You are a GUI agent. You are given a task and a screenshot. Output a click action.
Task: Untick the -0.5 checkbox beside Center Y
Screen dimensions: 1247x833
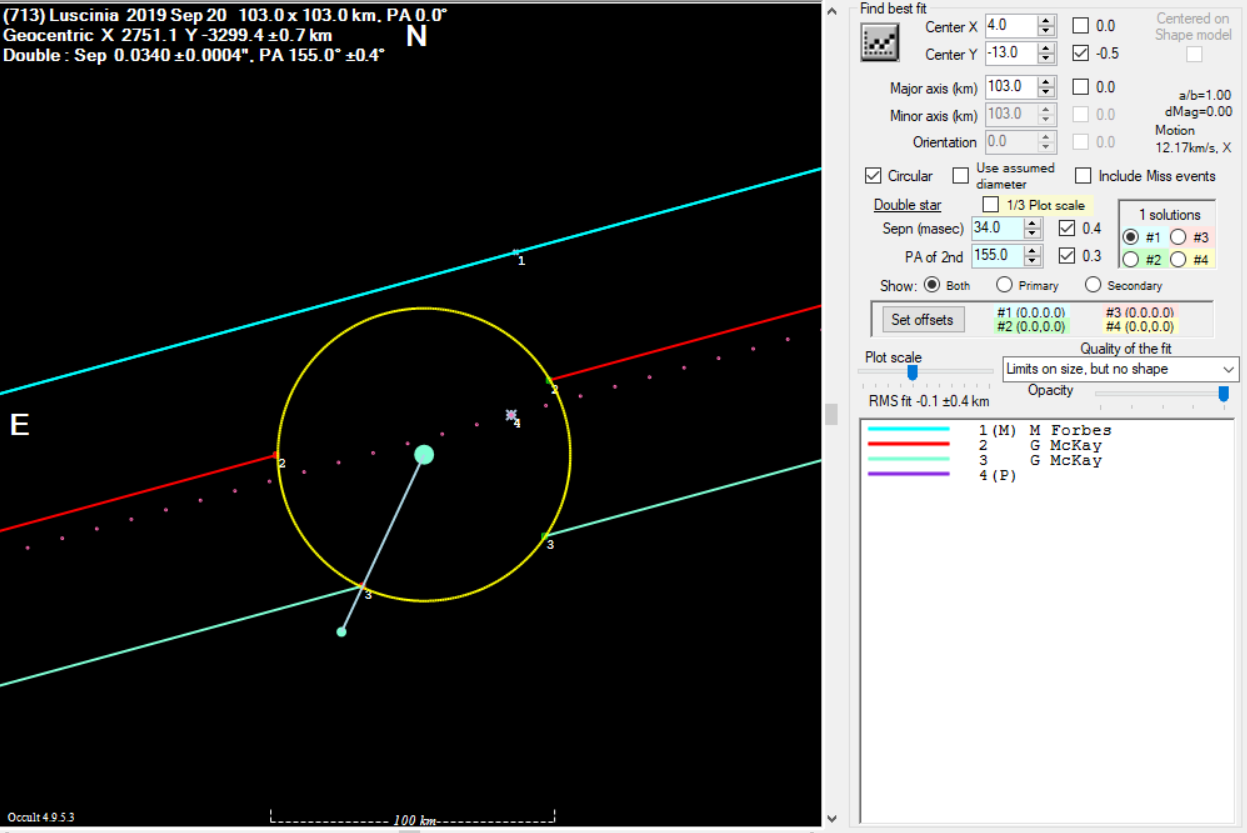[1081, 53]
